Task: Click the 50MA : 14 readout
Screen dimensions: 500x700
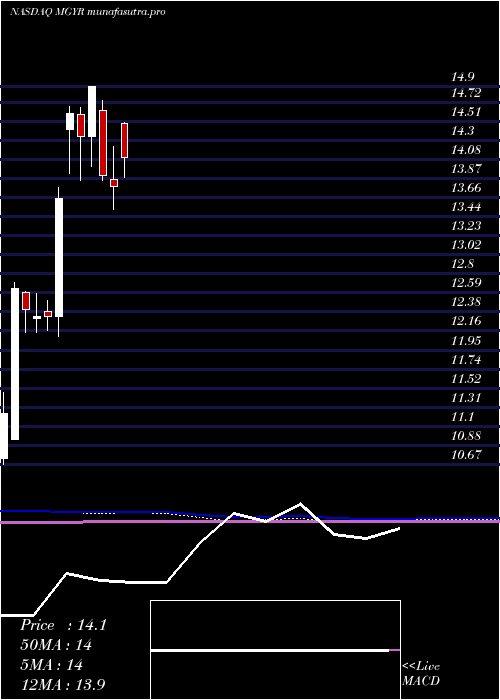Action: pyautogui.click(x=55, y=645)
